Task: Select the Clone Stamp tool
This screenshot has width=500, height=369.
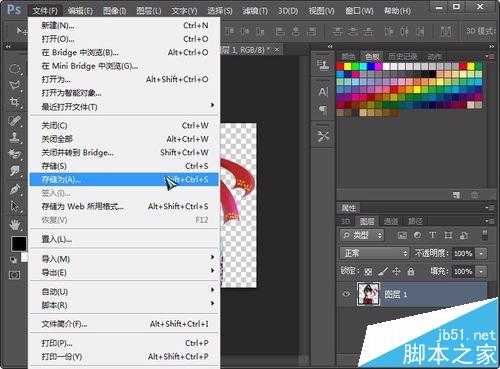Action: [15, 137]
